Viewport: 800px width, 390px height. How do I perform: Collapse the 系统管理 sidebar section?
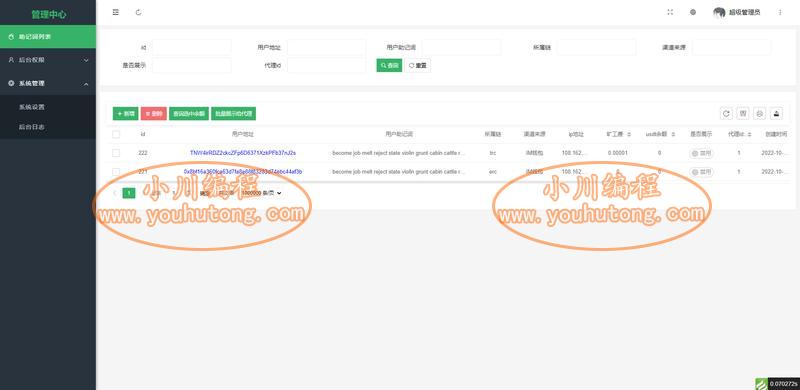48,83
